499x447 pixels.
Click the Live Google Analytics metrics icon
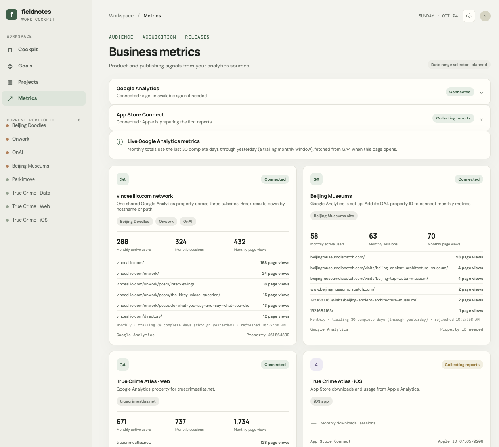coord(120,142)
